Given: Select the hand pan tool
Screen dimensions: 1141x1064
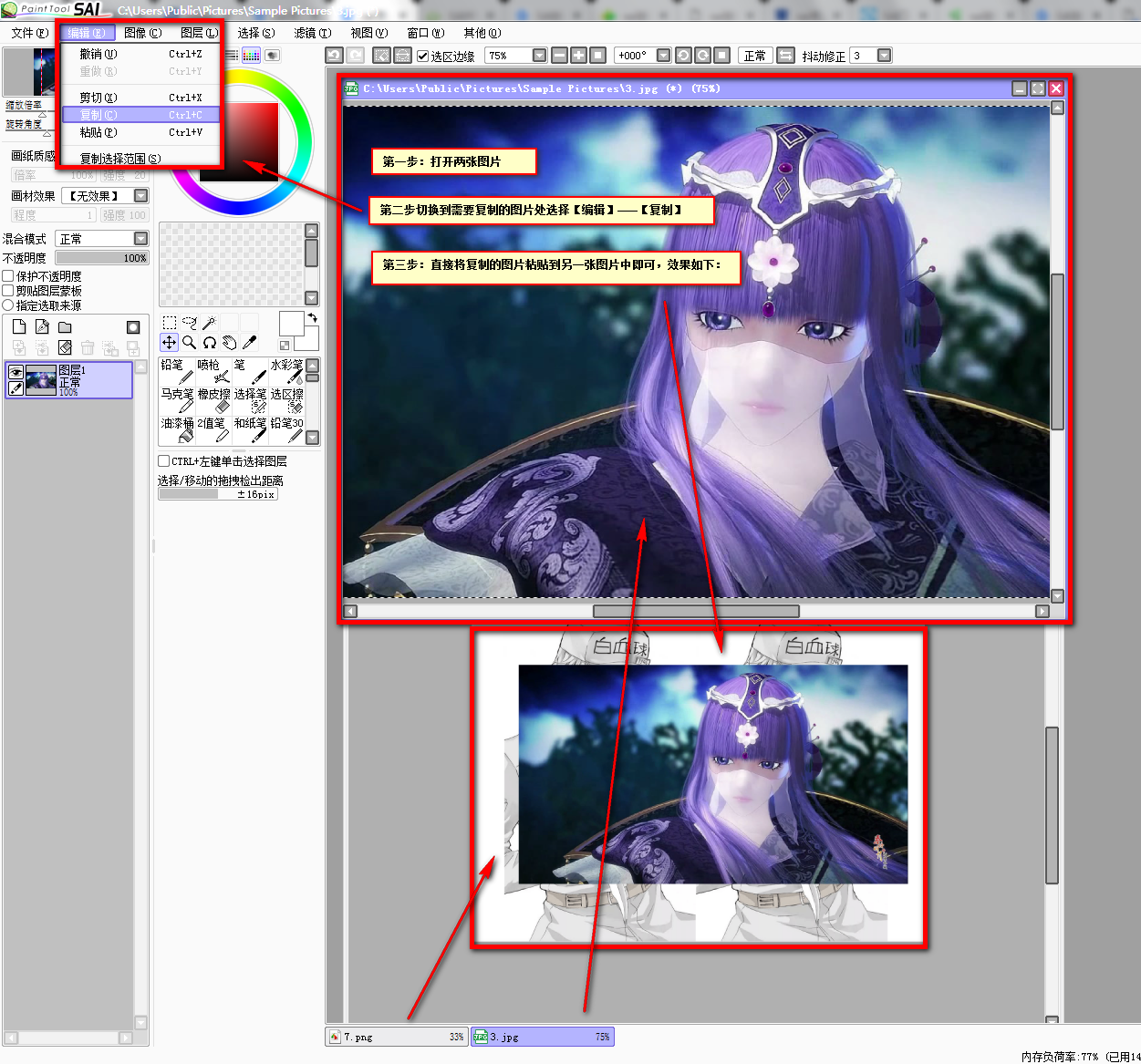Looking at the screenshot, I should click(229, 343).
